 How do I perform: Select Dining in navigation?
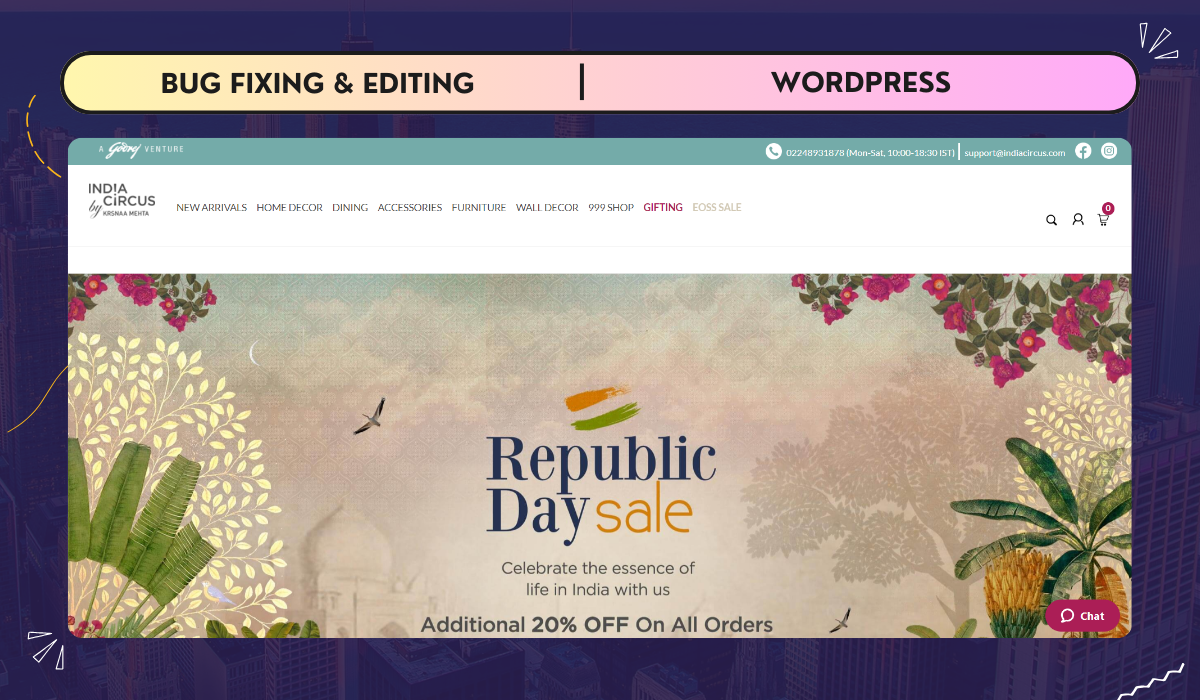coord(350,208)
